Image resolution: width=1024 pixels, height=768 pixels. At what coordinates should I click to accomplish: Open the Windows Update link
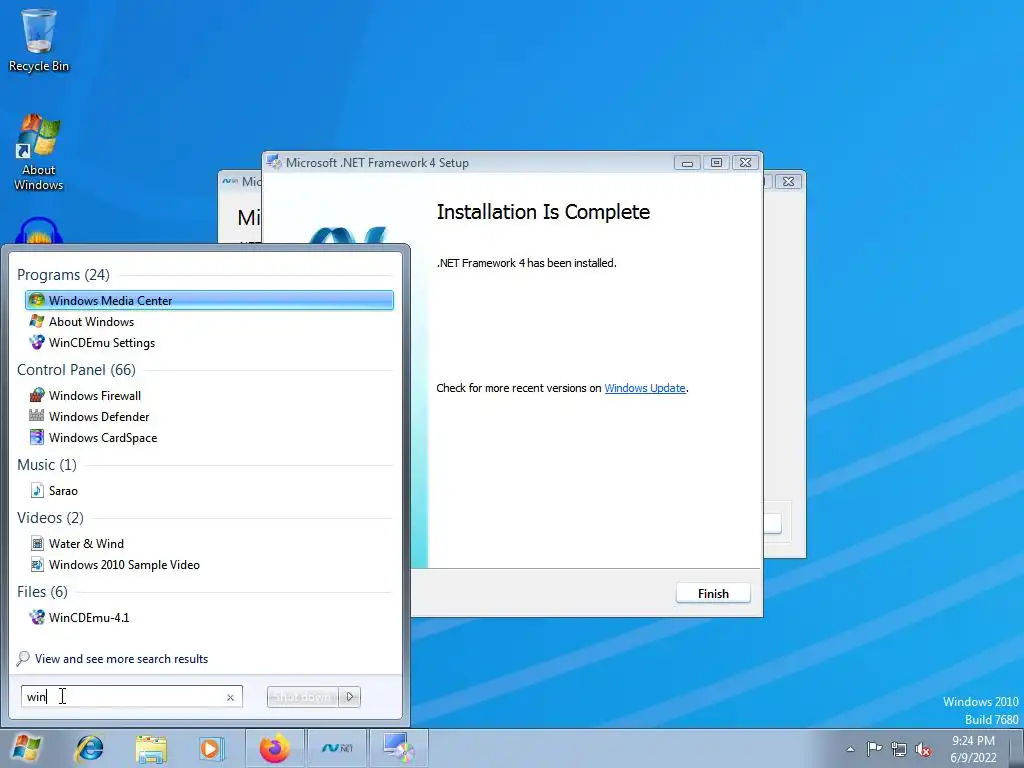pyautogui.click(x=645, y=388)
